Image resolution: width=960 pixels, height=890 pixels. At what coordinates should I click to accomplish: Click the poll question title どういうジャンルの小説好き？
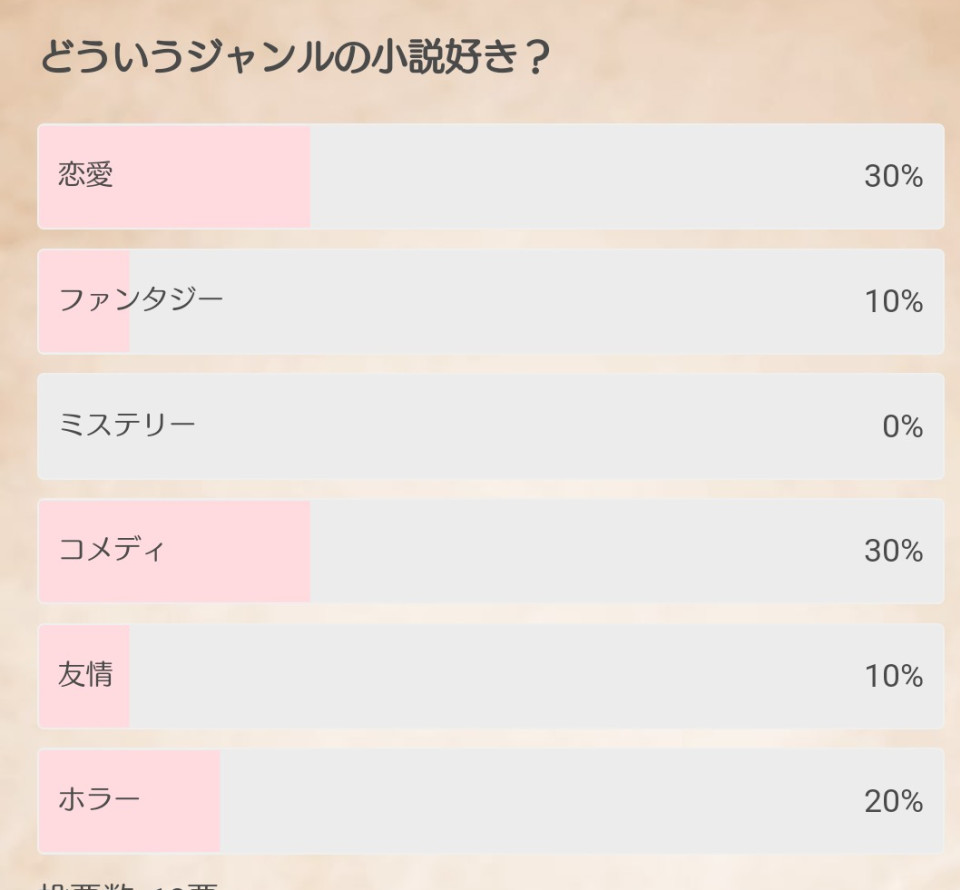[296, 58]
